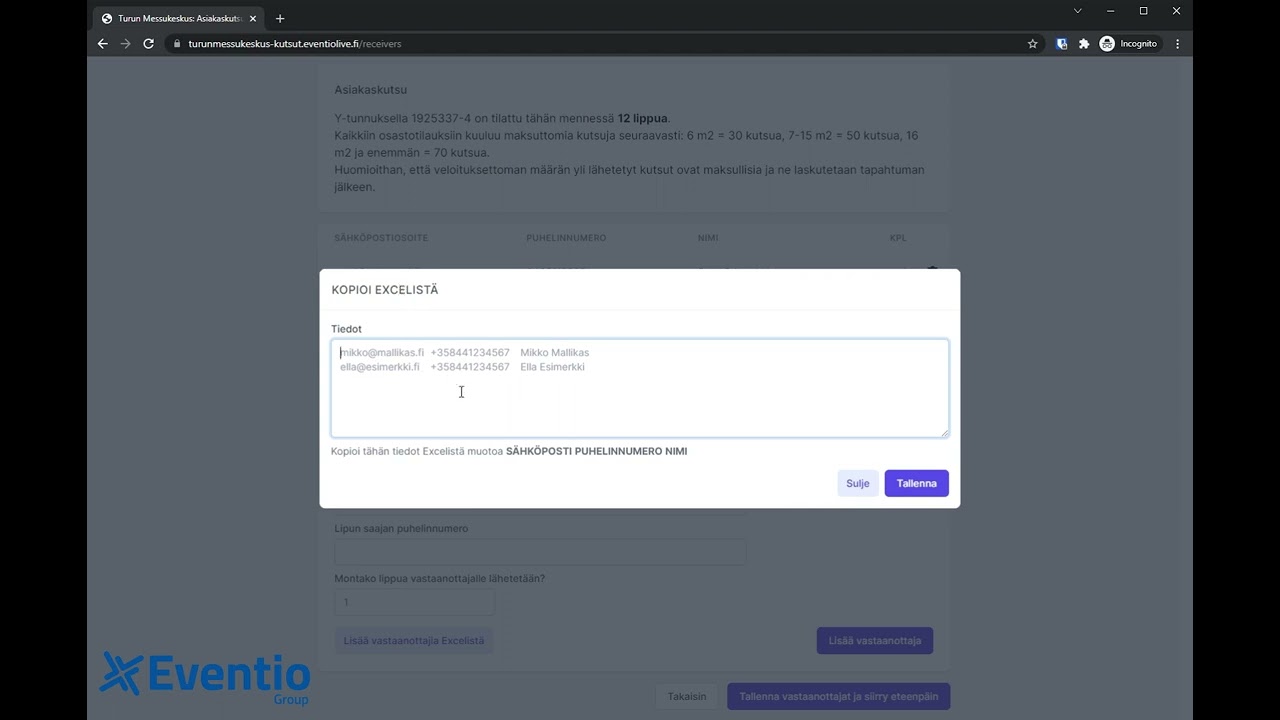Click the KPL column header
This screenshot has height=720, width=1280.
click(x=898, y=238)
